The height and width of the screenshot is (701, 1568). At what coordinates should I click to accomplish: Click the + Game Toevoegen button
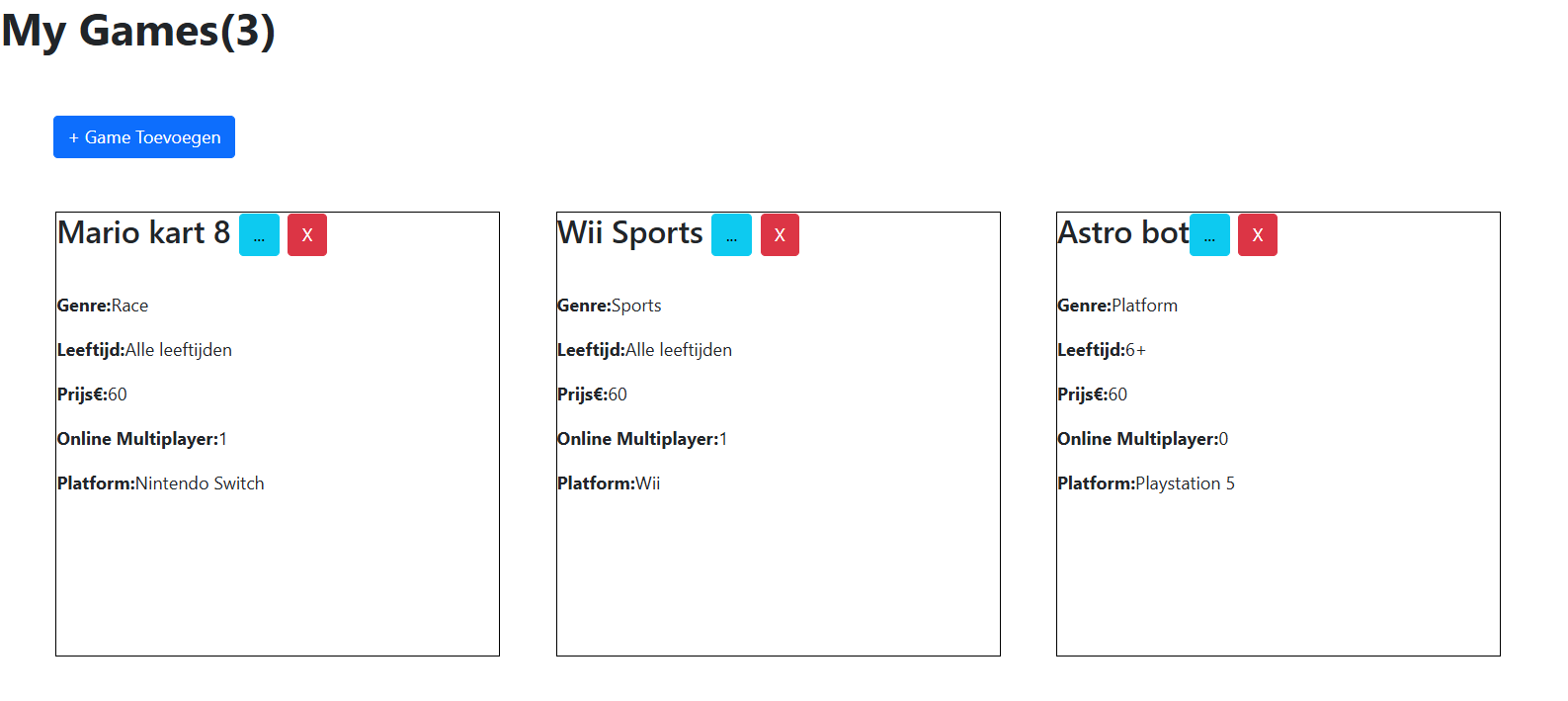[144, 137]
